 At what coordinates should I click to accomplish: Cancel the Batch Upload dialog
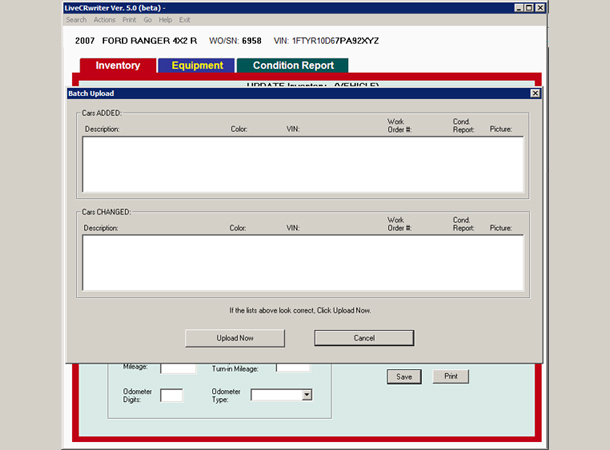364,338
